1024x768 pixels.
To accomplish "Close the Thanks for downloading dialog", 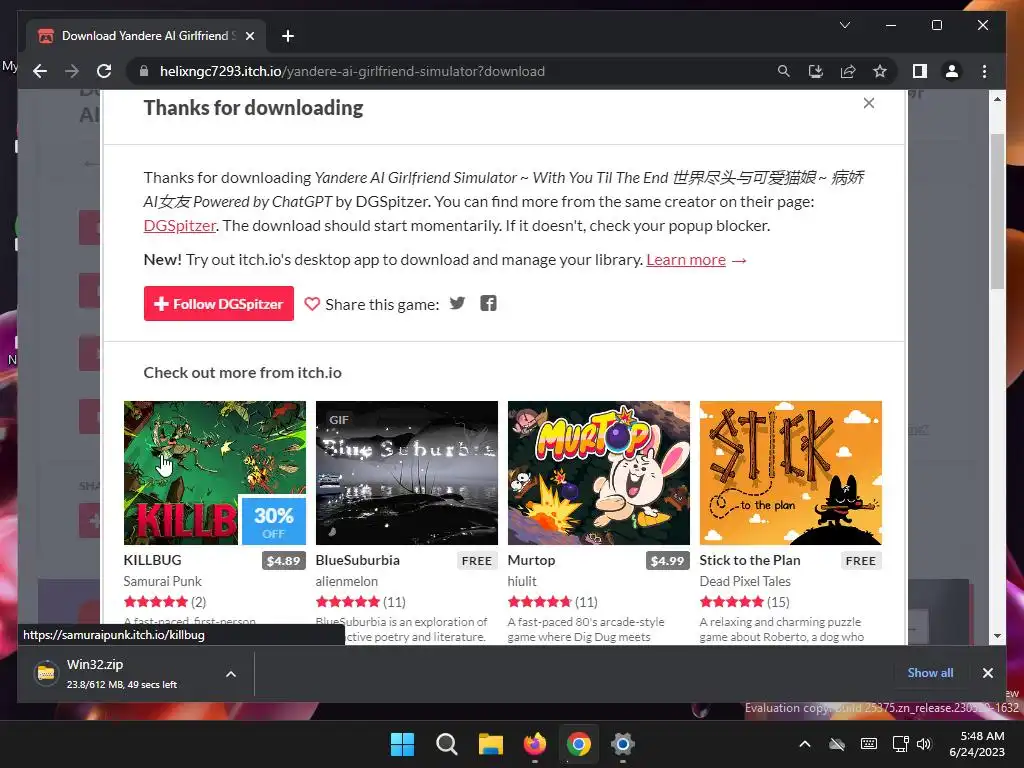I will pos(869,103).
